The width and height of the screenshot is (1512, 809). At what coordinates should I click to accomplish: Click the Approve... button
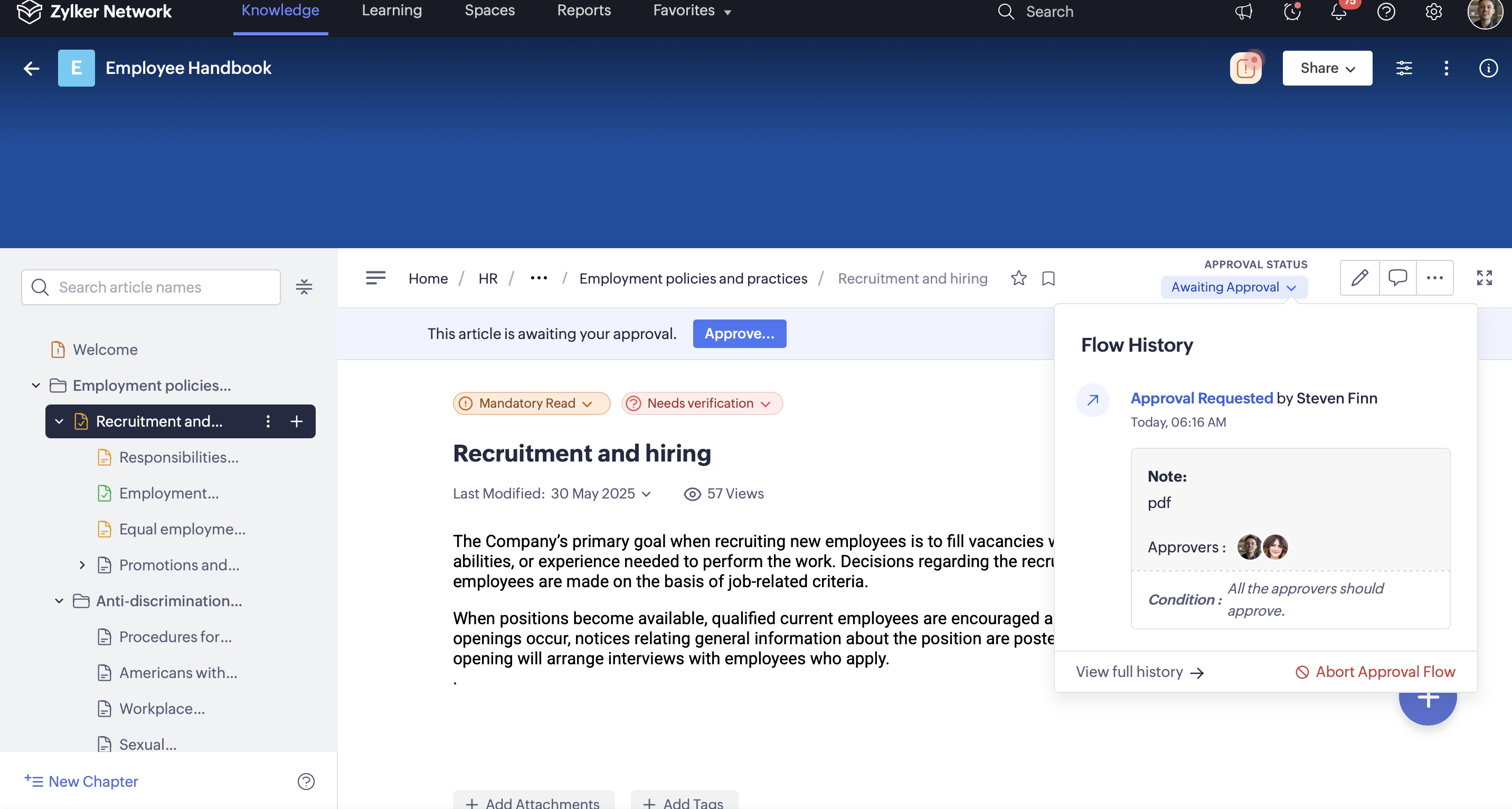(739, 333)
